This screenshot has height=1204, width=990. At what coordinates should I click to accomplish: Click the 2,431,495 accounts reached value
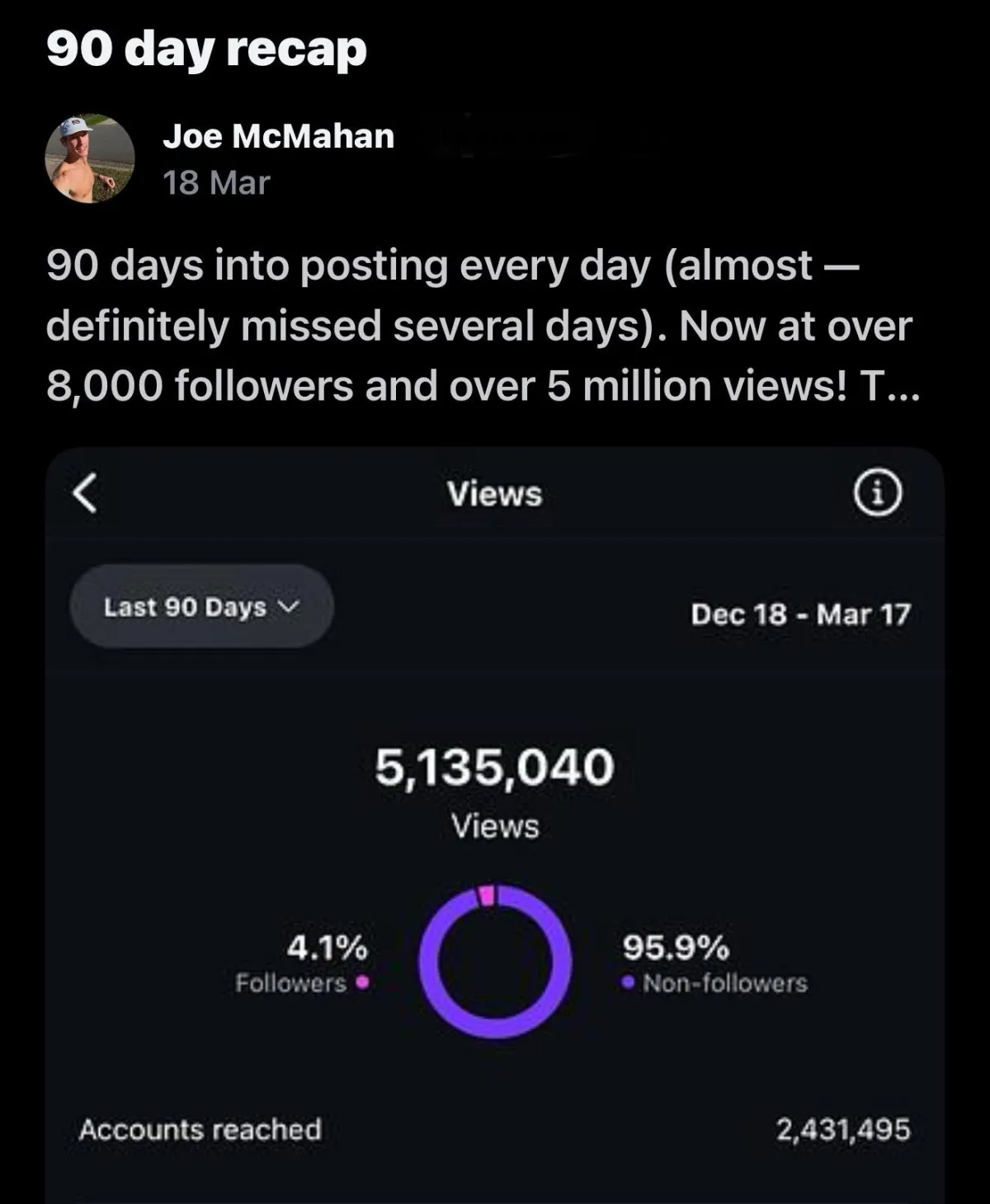[842, 1129]
